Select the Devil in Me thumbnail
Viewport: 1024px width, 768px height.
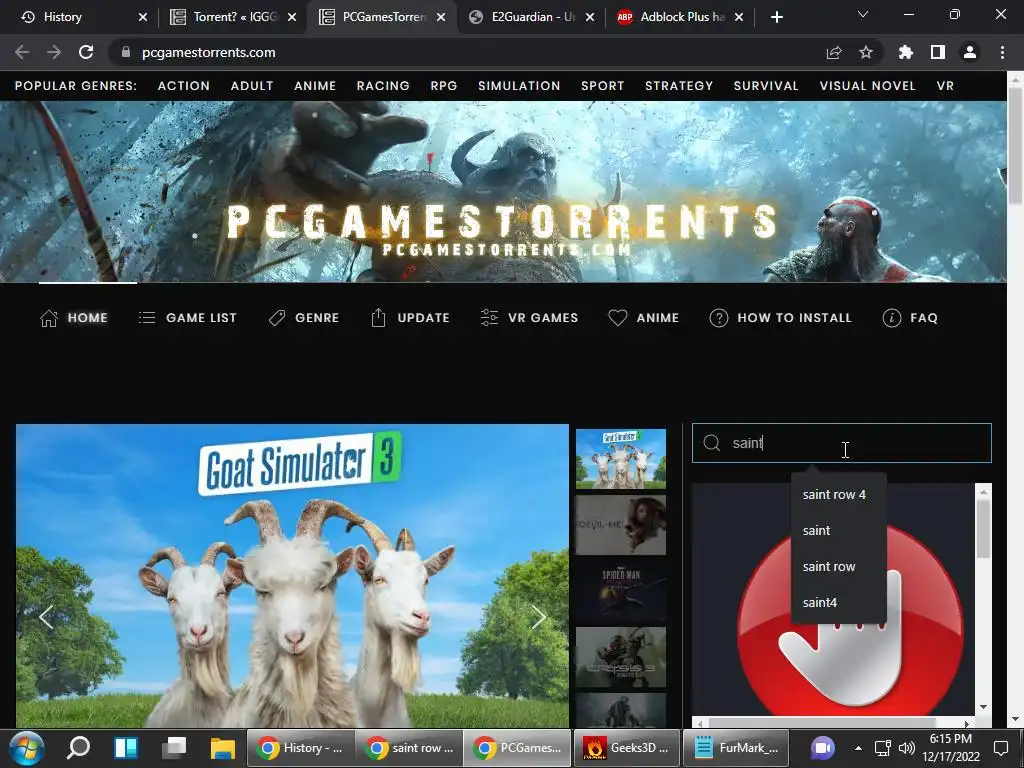click(x=620, y=525)
